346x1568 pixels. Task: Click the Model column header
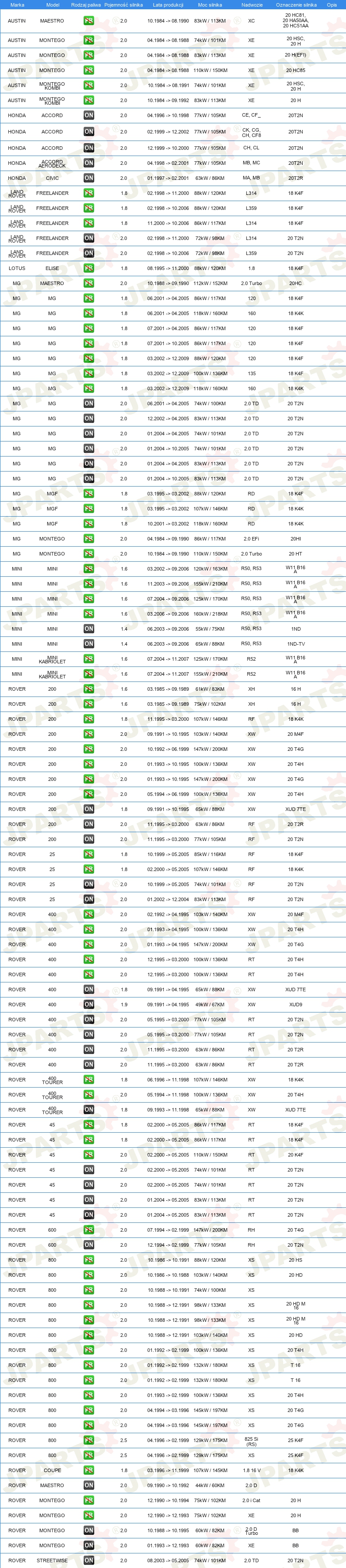point(53,5)
